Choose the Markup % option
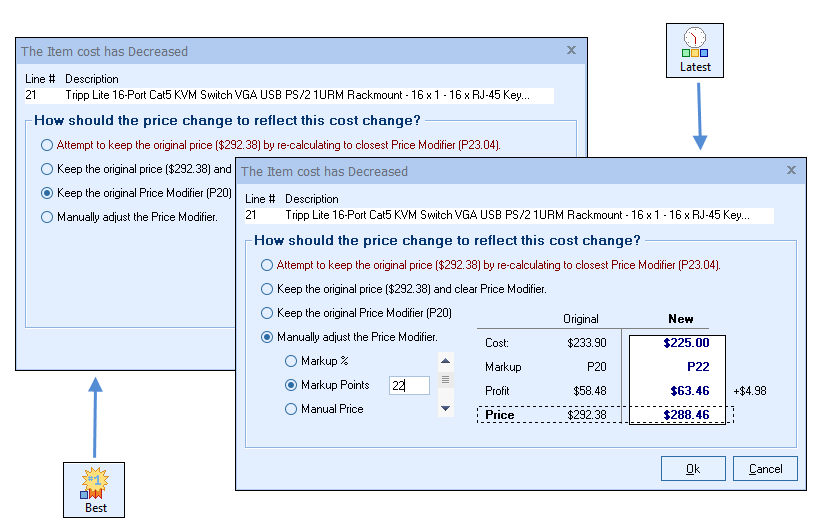Image resolution: width=816 pixels, height=524 pixels. 291,361
